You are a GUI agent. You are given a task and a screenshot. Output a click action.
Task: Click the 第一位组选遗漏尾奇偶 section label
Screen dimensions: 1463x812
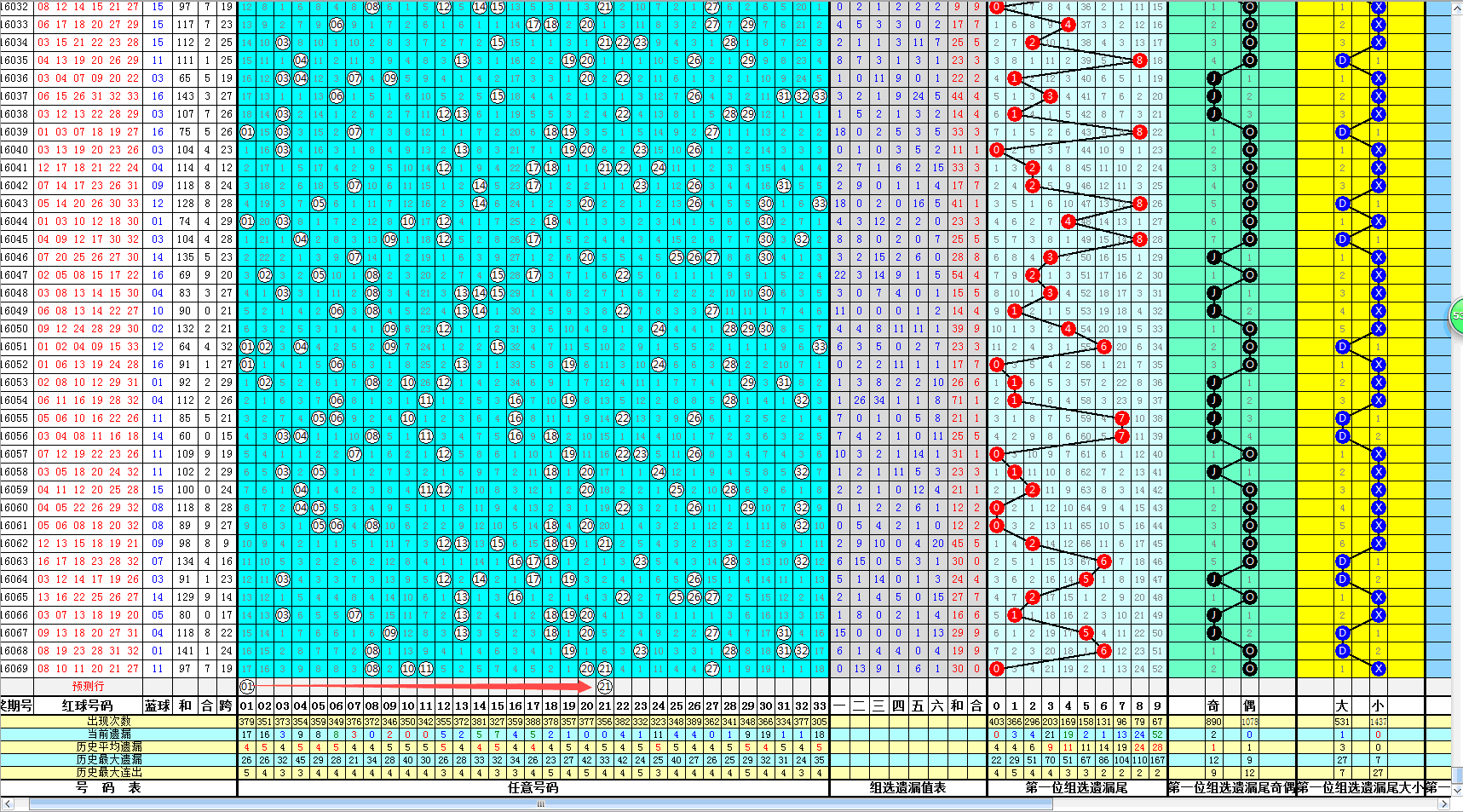point(1231,788)
